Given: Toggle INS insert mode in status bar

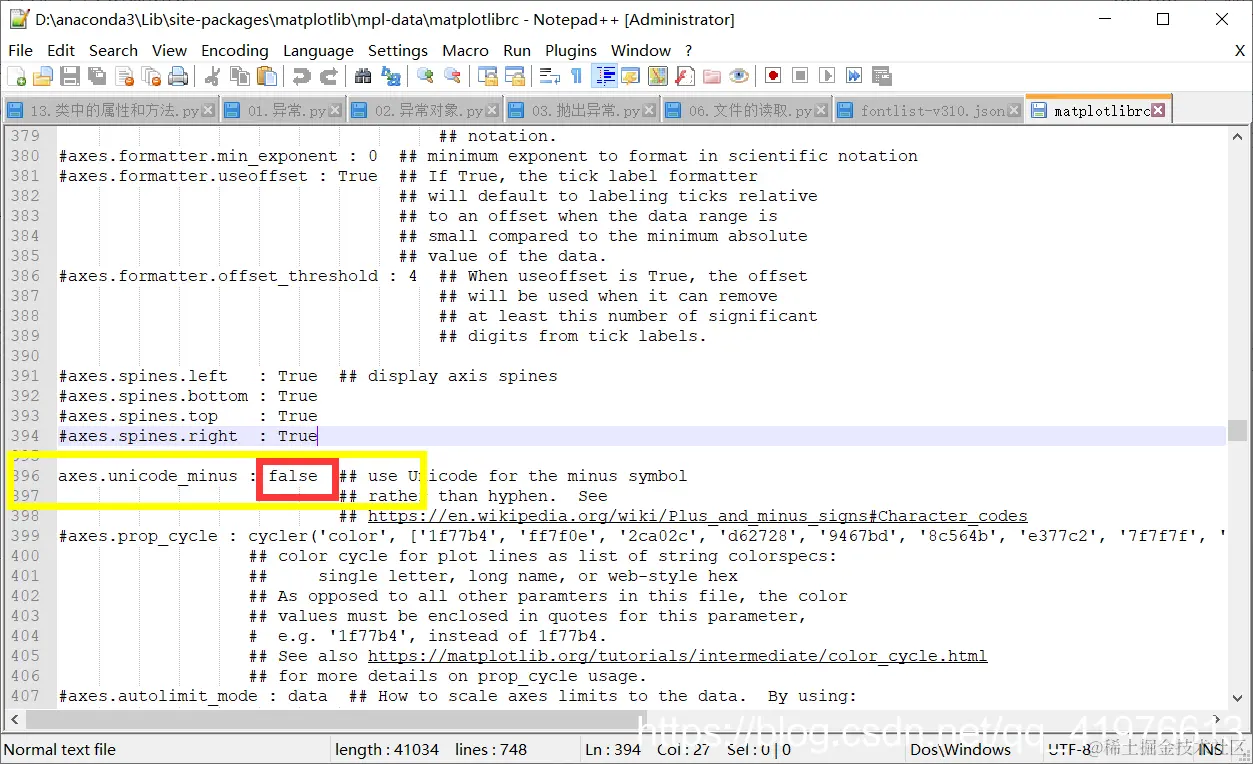Looking at the screenshot, I should [1211, 749].
